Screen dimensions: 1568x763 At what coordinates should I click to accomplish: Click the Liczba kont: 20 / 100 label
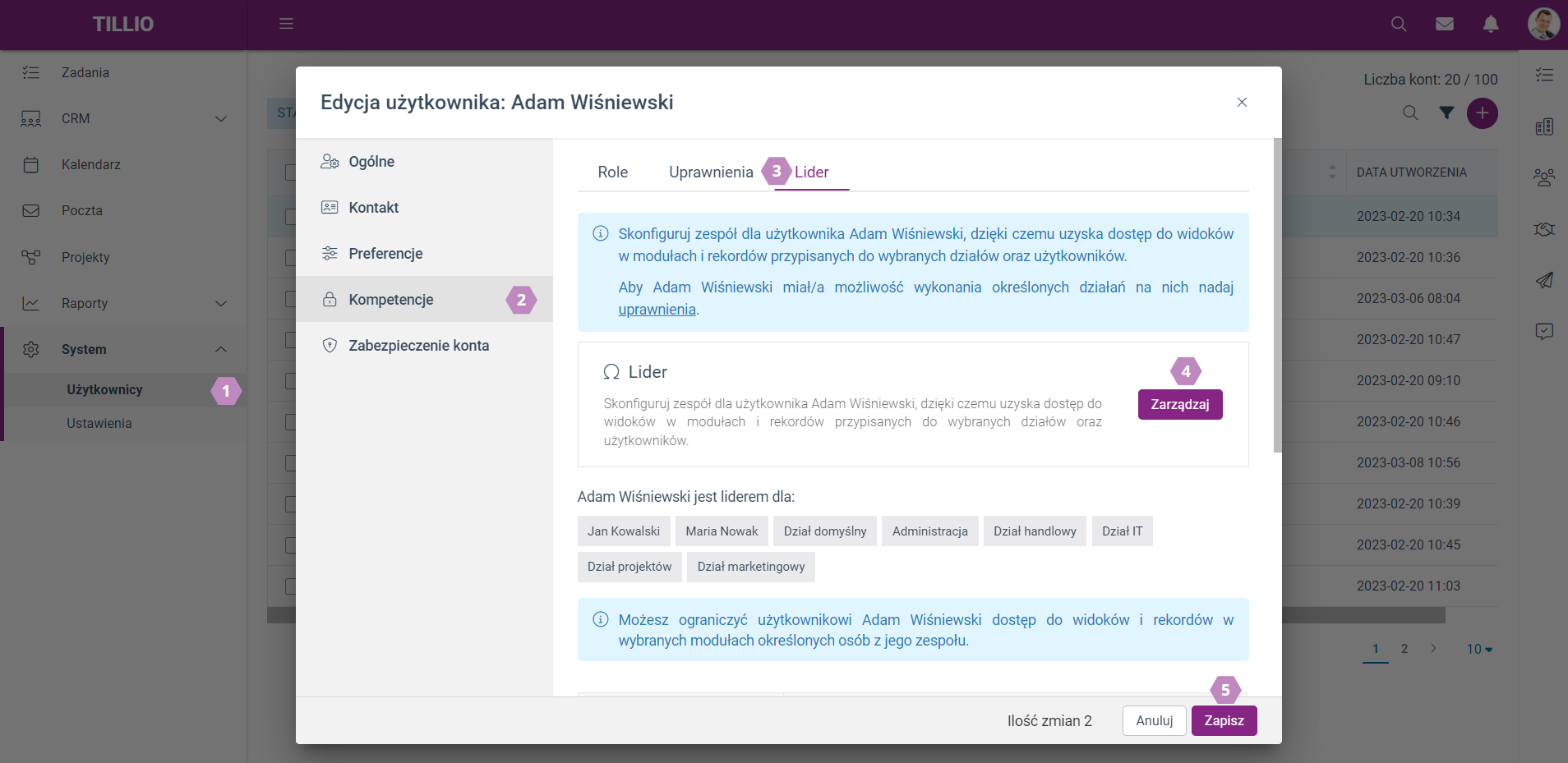[x=1431, y=80]
